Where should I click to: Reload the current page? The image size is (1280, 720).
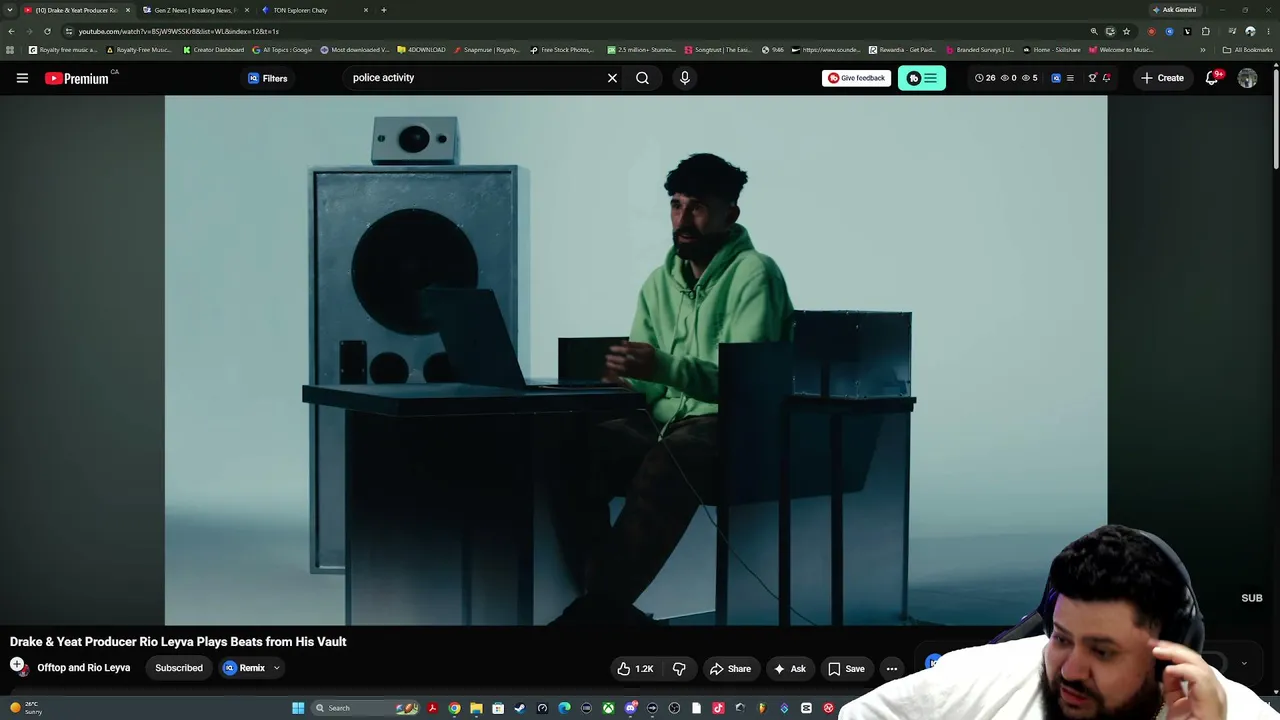(47, 31)
